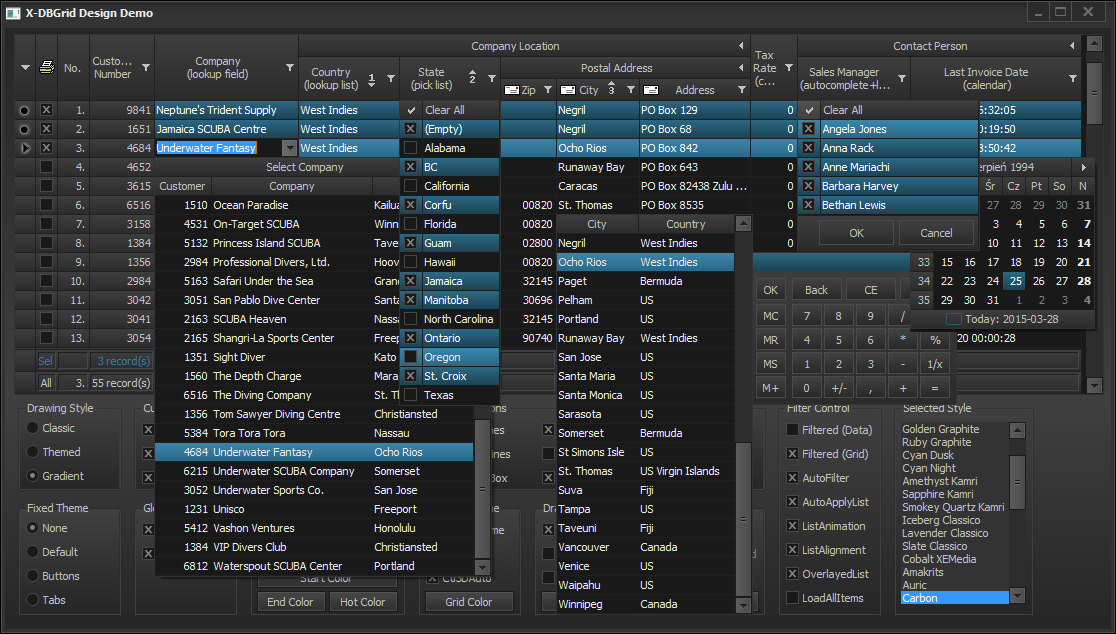Viewport: 1116px width, 634px height.
Task: Click filter funnel on Last Invoice Date column
Action: [x=1073, y=78]
